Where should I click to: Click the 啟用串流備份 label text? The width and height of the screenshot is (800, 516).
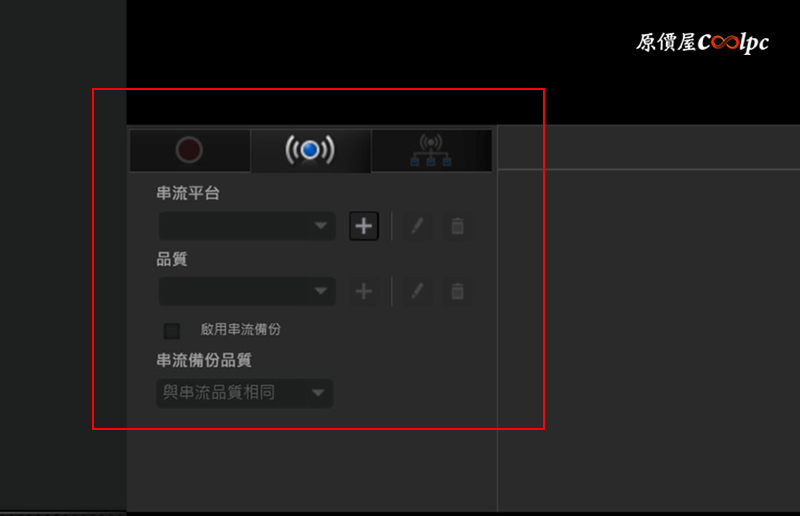pos(240,330)
